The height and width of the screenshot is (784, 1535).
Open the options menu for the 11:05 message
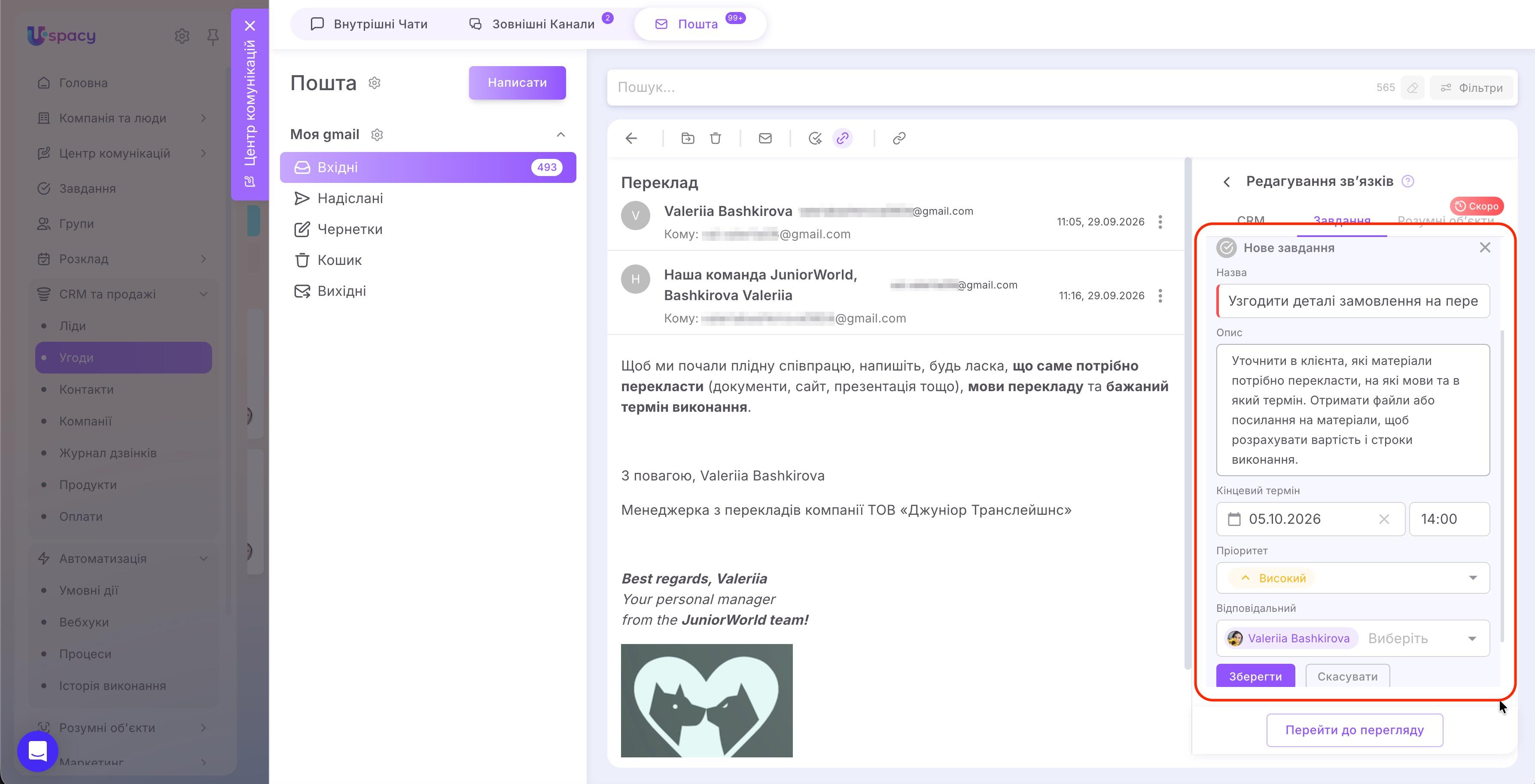click(1160, 222)
